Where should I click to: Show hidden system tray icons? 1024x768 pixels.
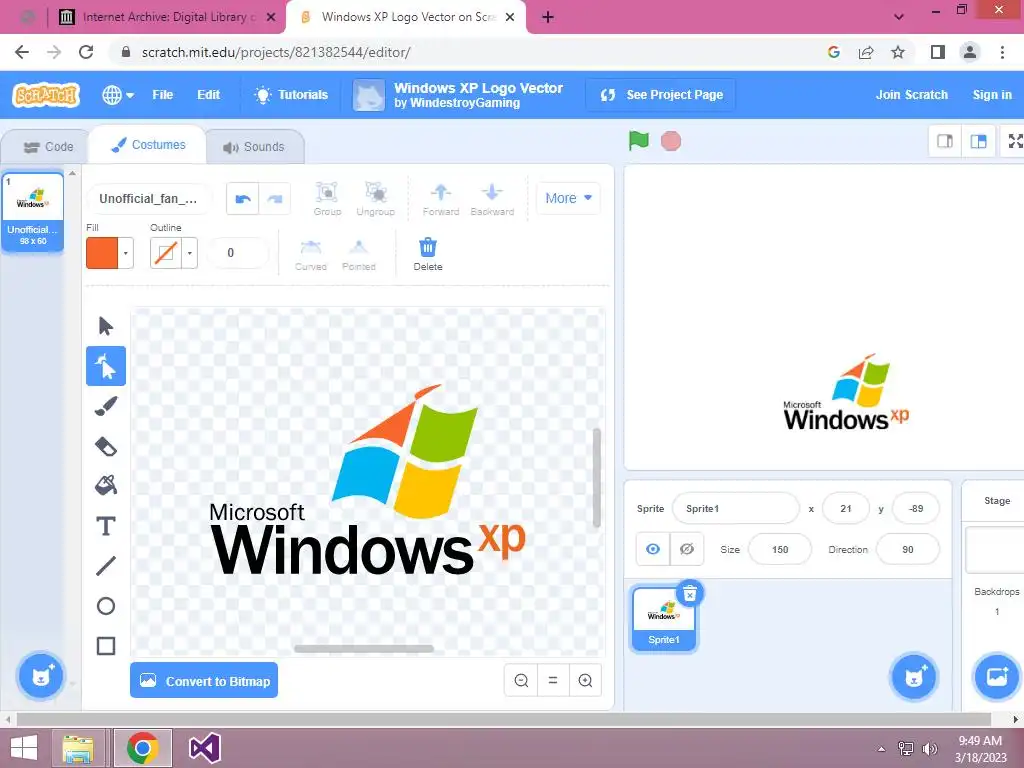(x=881, y=748)
